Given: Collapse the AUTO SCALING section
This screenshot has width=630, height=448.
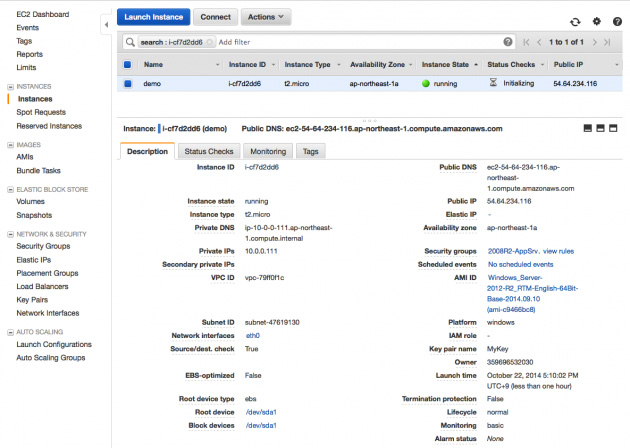Looking at the screenshot, I should coord(10,332).
